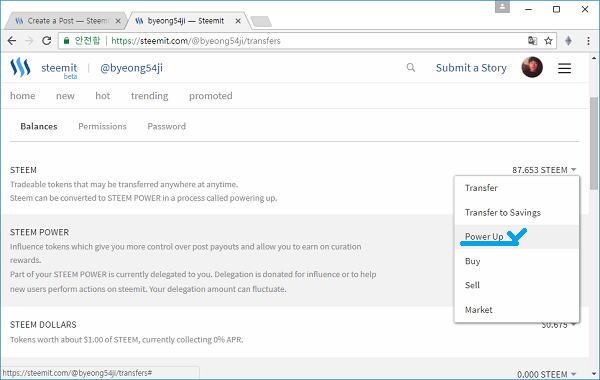Select Buy from the dropdown menu
600x380 pixels.
coord(517,261)
